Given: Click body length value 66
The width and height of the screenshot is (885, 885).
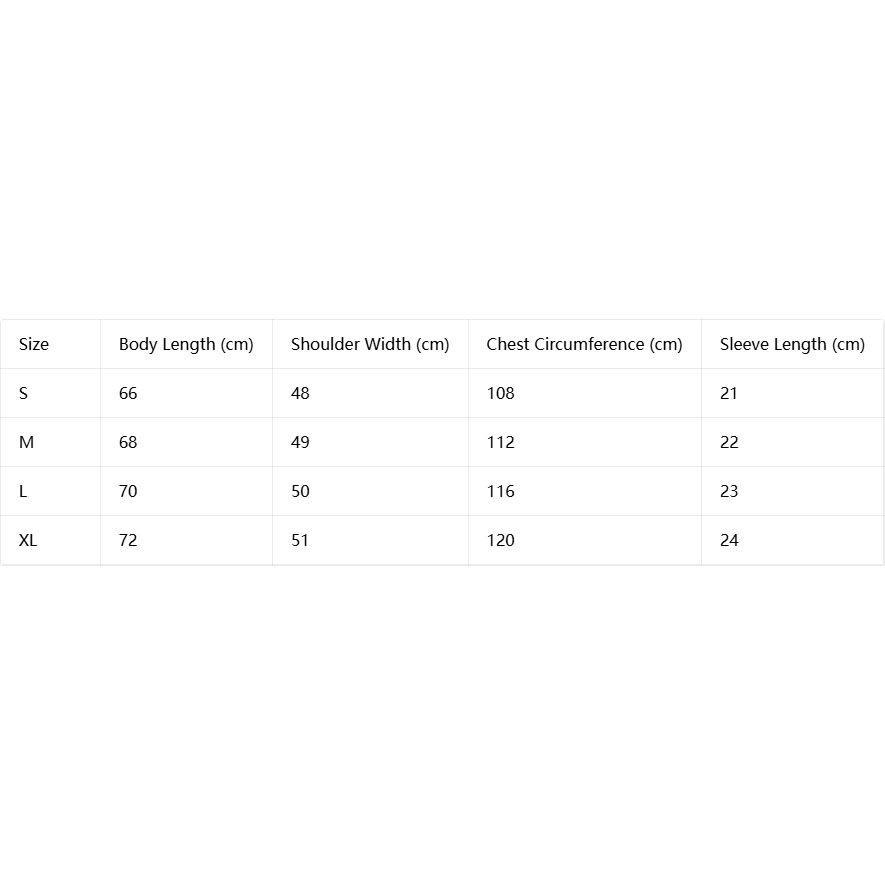Looking at the screenshot, I should pyautogui.click(x=128, y=393).
